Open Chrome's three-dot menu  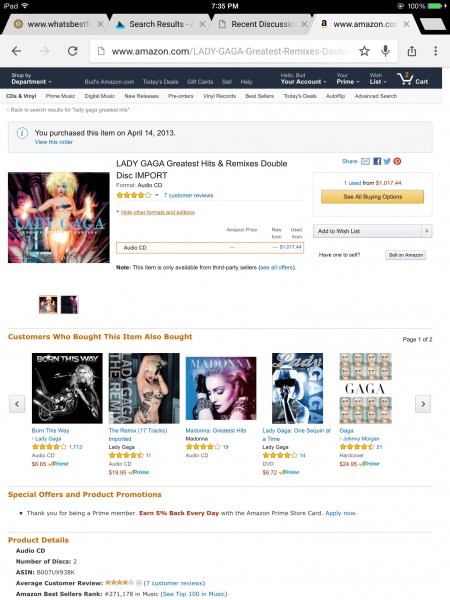tap(435, 51)
